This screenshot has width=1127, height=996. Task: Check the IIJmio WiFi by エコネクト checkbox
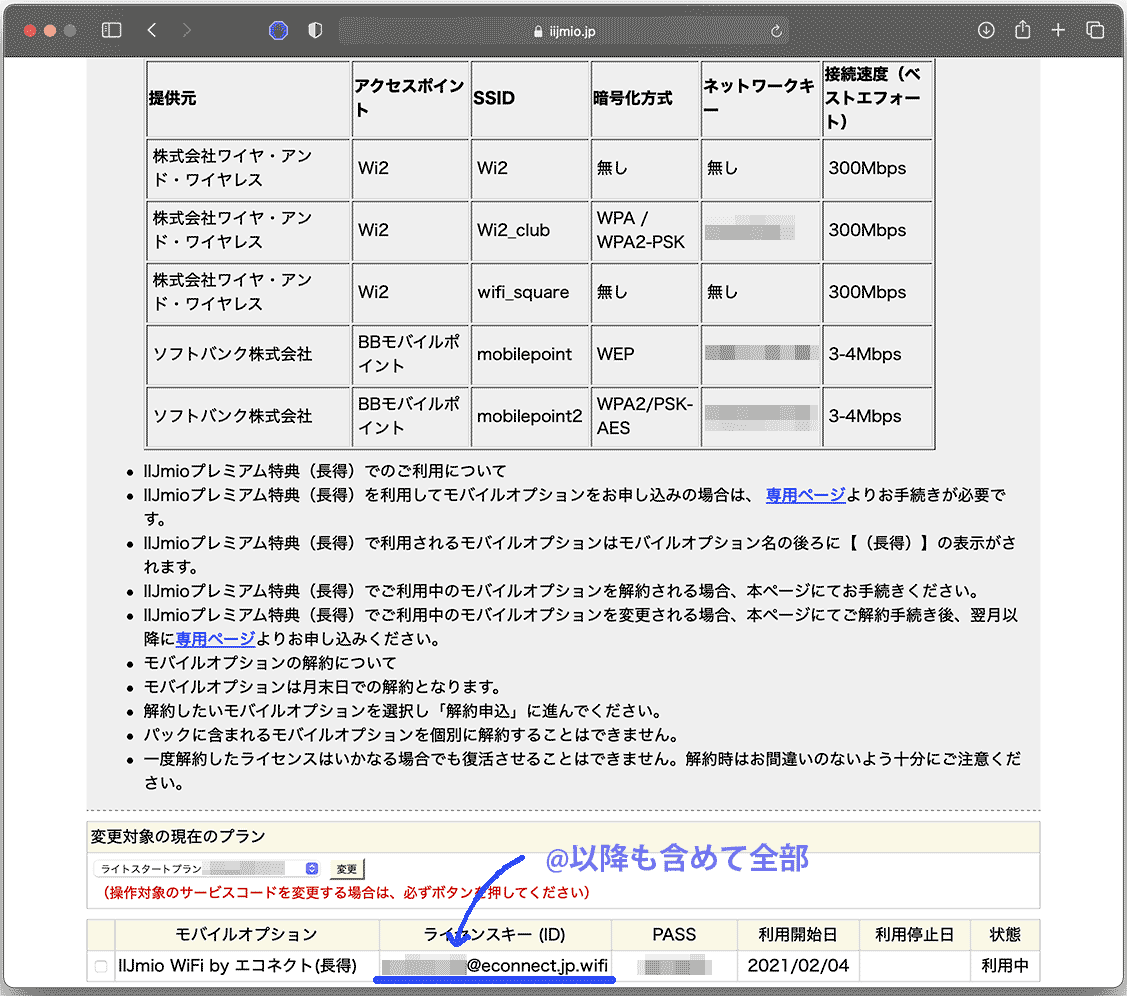tap(101, 966)
